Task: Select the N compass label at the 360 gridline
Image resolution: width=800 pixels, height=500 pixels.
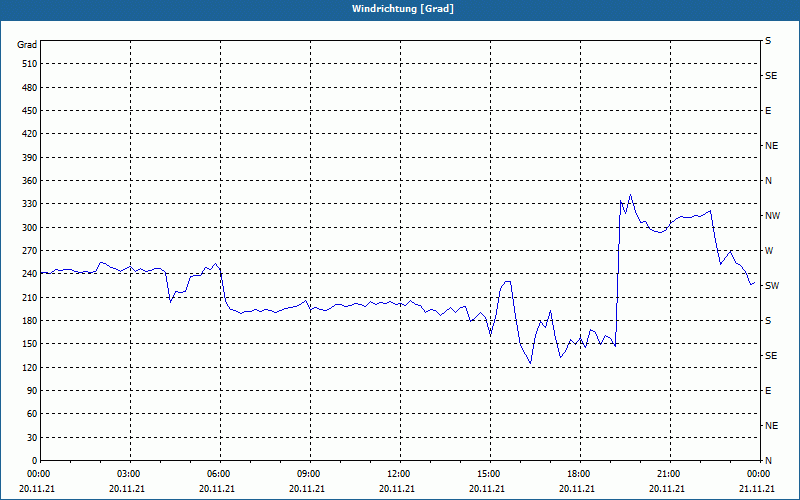Action: point(768,181)
